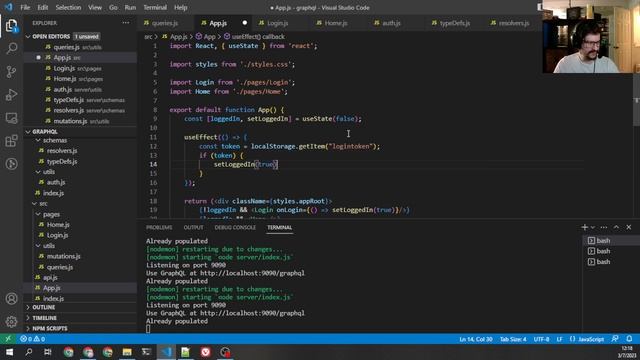Image resolution: width=640 pixels, height=360 pixels.
Task: Close the terminal panel
Action: point(629,227)
